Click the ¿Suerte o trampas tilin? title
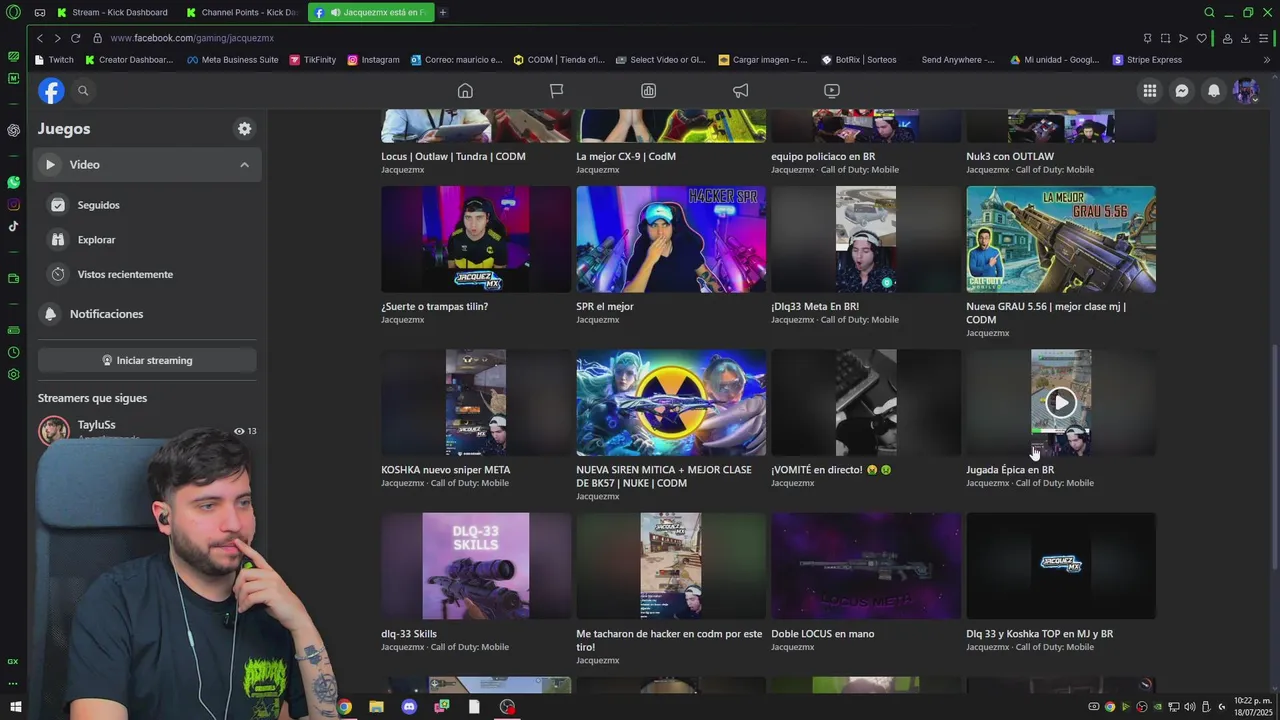 pos(434,306)
